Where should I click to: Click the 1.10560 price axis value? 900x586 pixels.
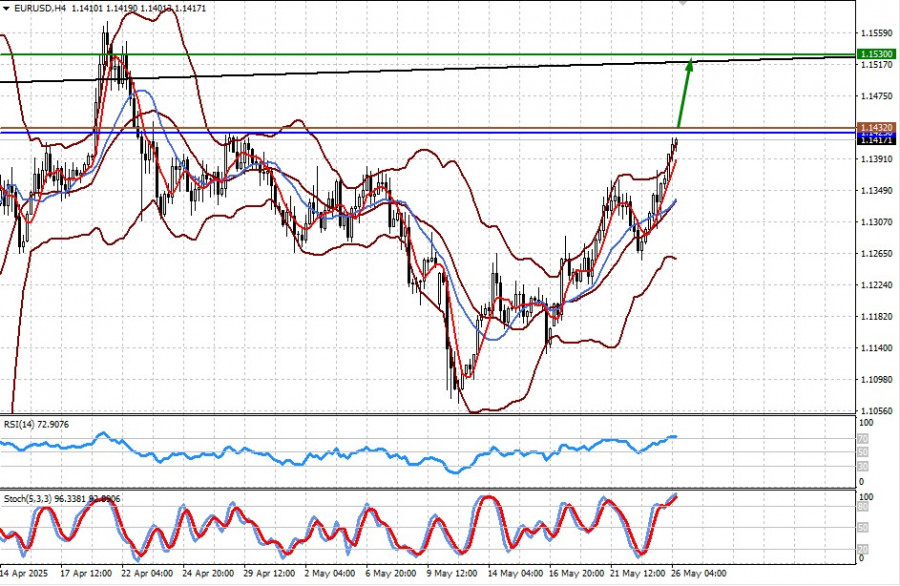[x=876, y=411]
